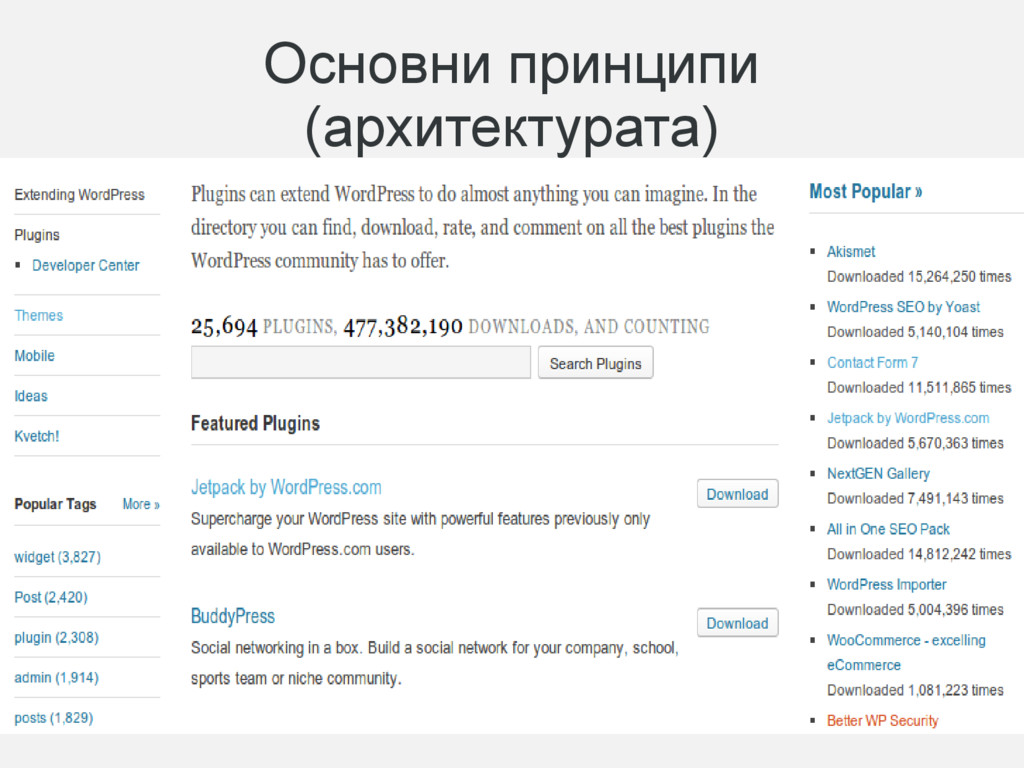Open the Akismet plugin link
The image size is (1024, 768).
pos(851,251)
